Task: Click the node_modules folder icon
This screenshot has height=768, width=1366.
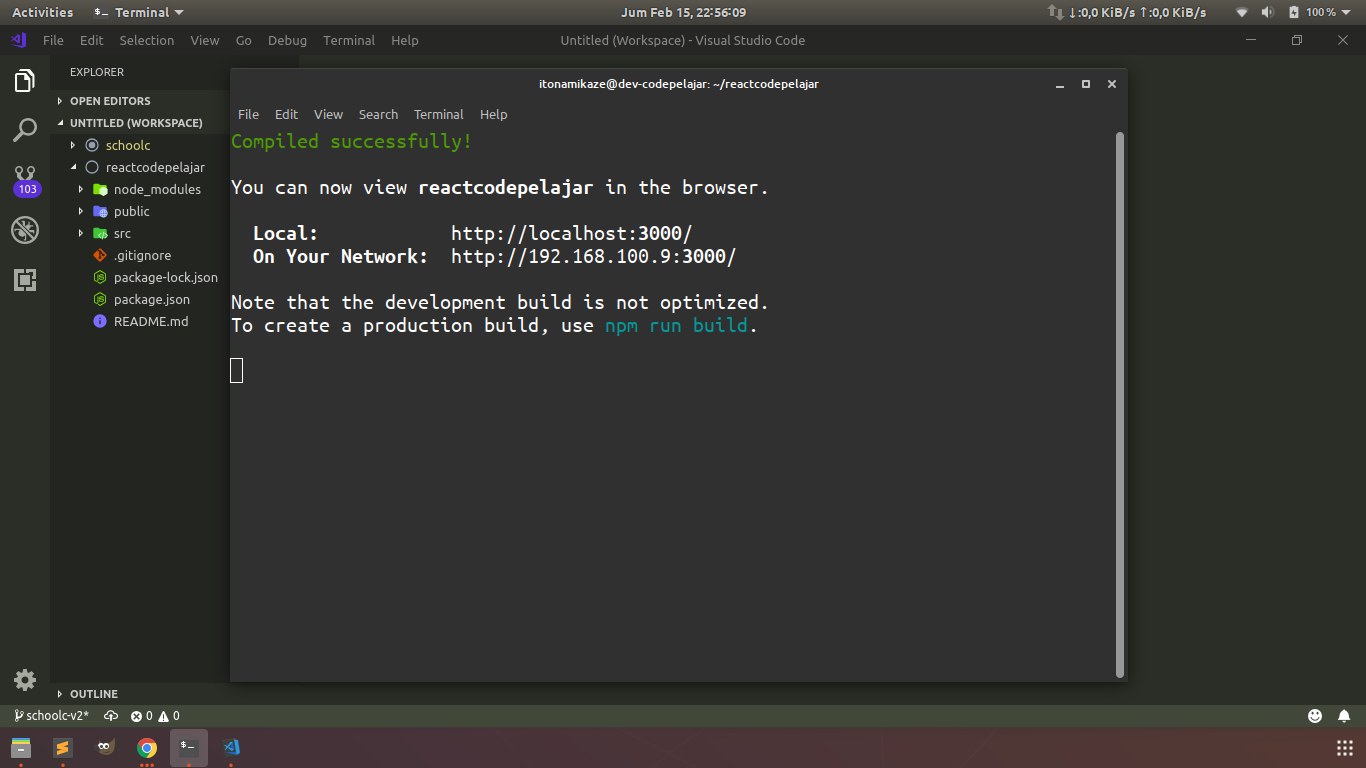Action: [100, 189]
